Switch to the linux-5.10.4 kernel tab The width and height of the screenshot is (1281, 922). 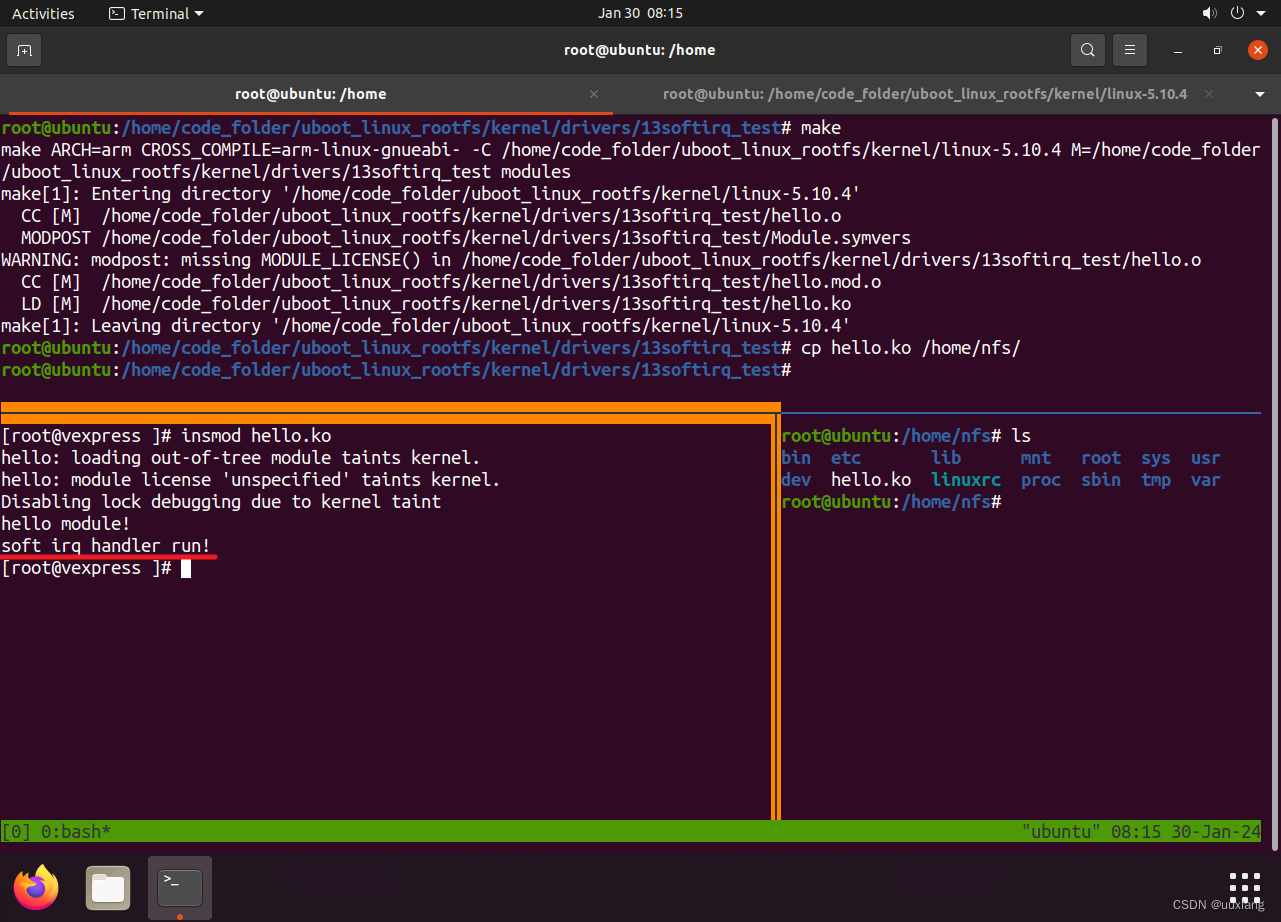coord(925,94)
